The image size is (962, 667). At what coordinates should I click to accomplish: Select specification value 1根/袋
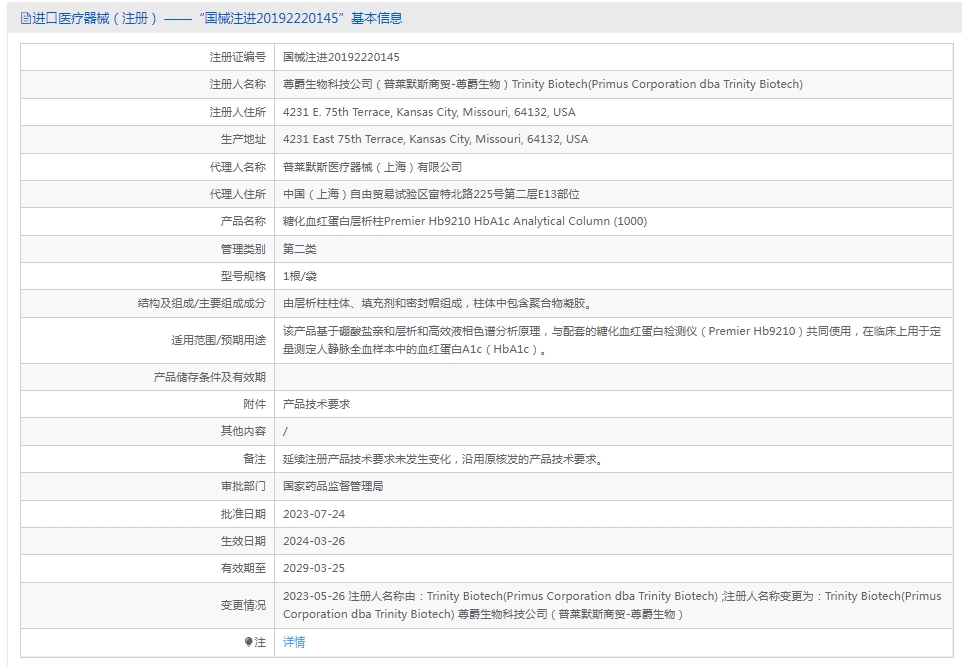tap(299, 276)
